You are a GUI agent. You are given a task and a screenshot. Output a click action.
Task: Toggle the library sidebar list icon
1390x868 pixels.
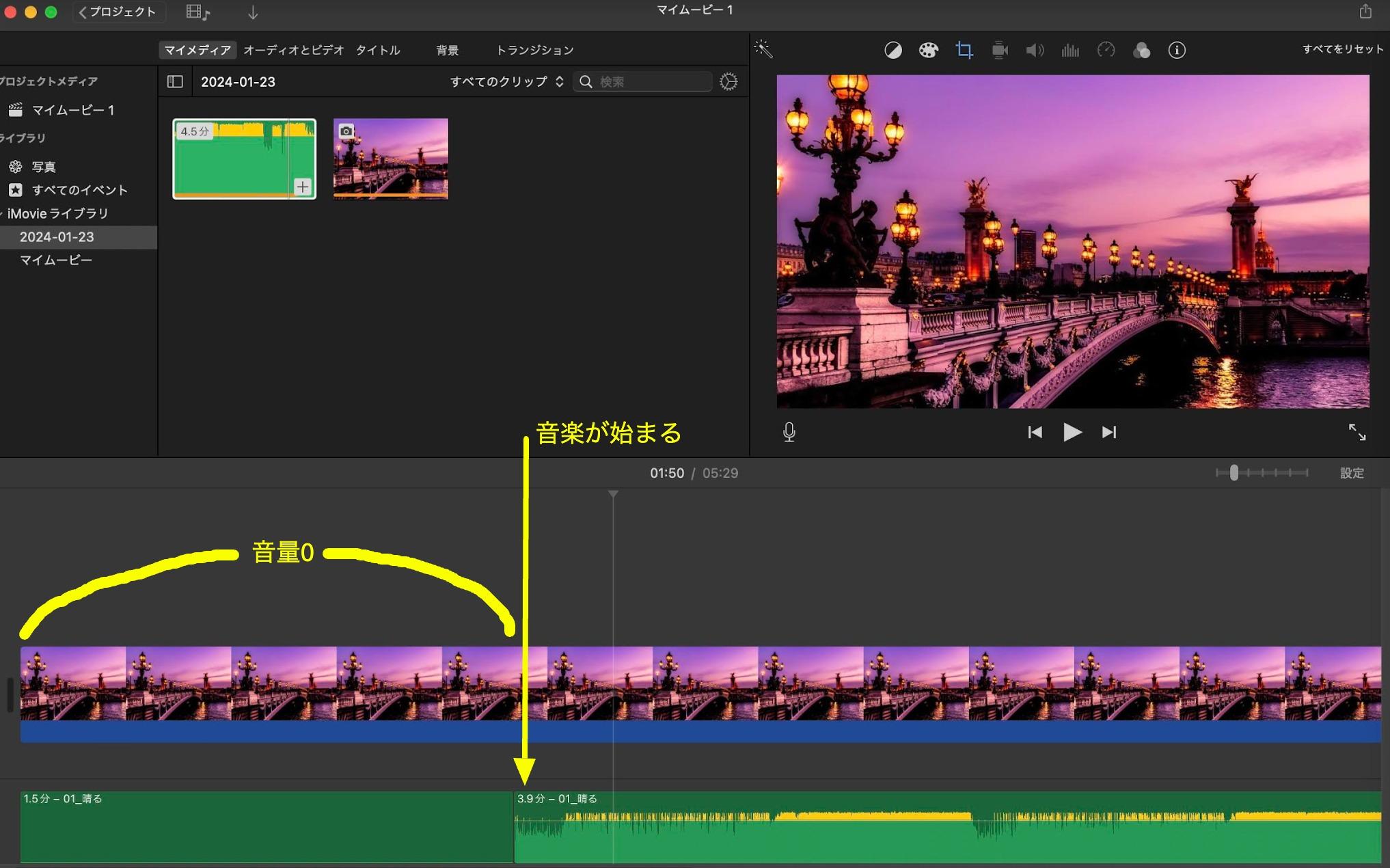pyautogui.click(x=175, y=82)
